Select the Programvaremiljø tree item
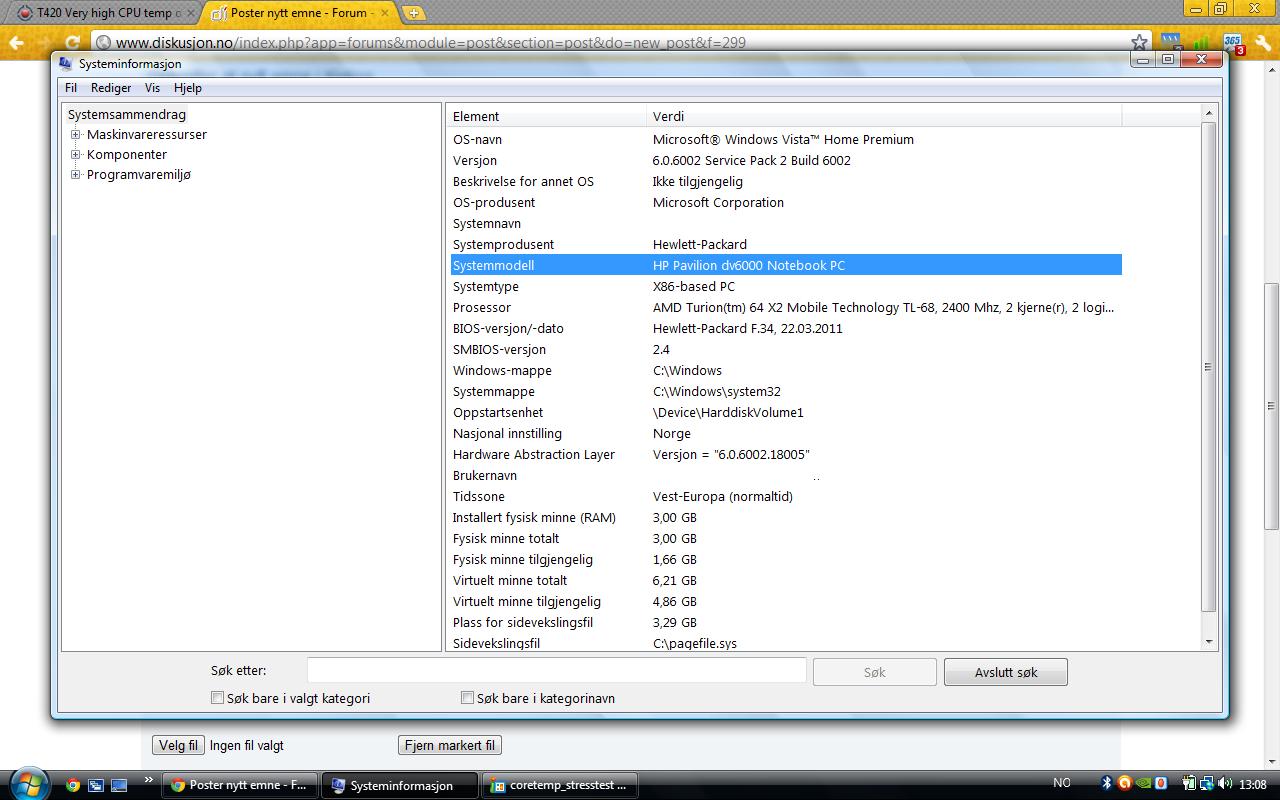 click(x=139, y=175)
